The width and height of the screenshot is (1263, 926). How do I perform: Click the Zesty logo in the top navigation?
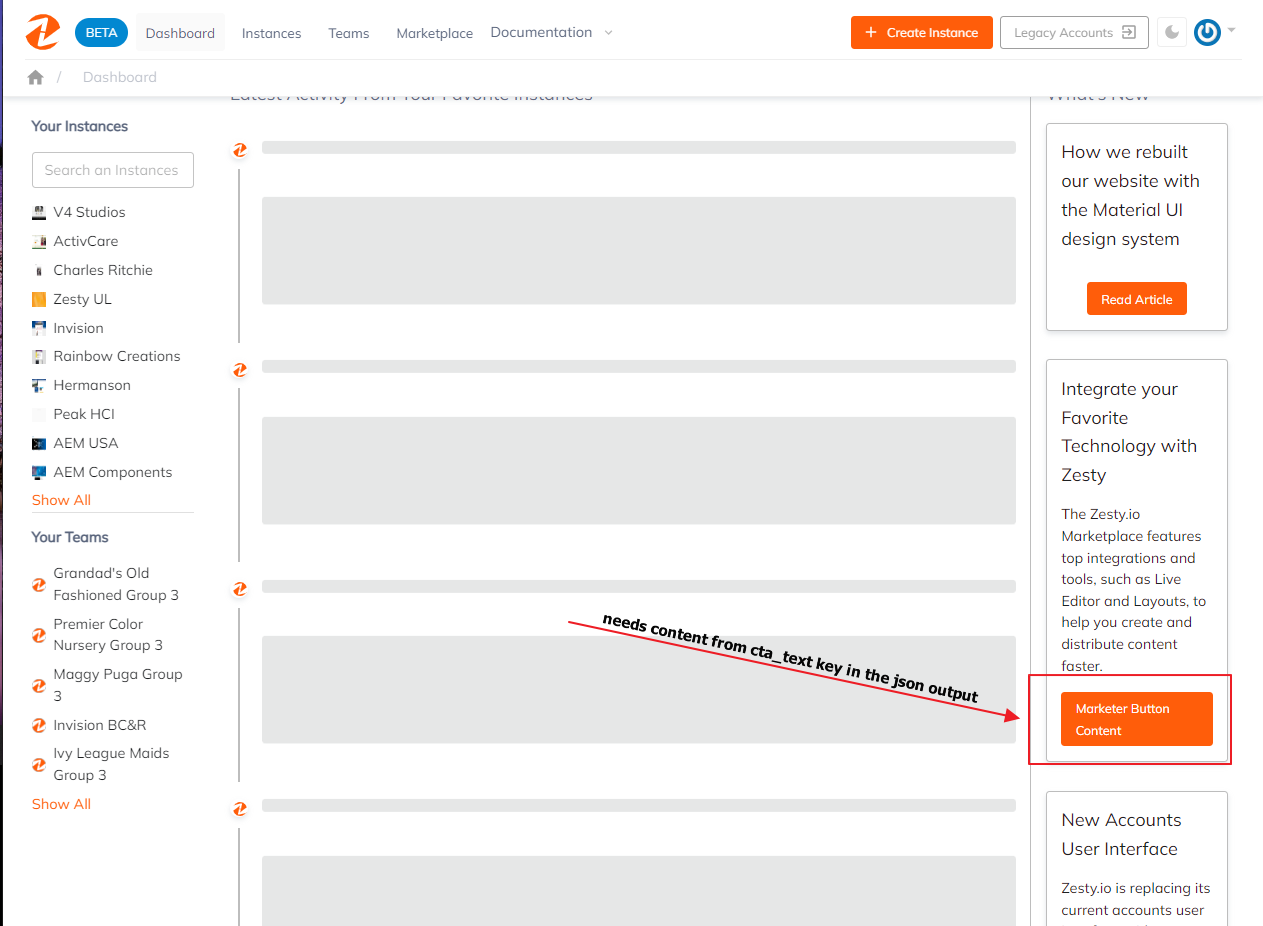pos(42,31)
